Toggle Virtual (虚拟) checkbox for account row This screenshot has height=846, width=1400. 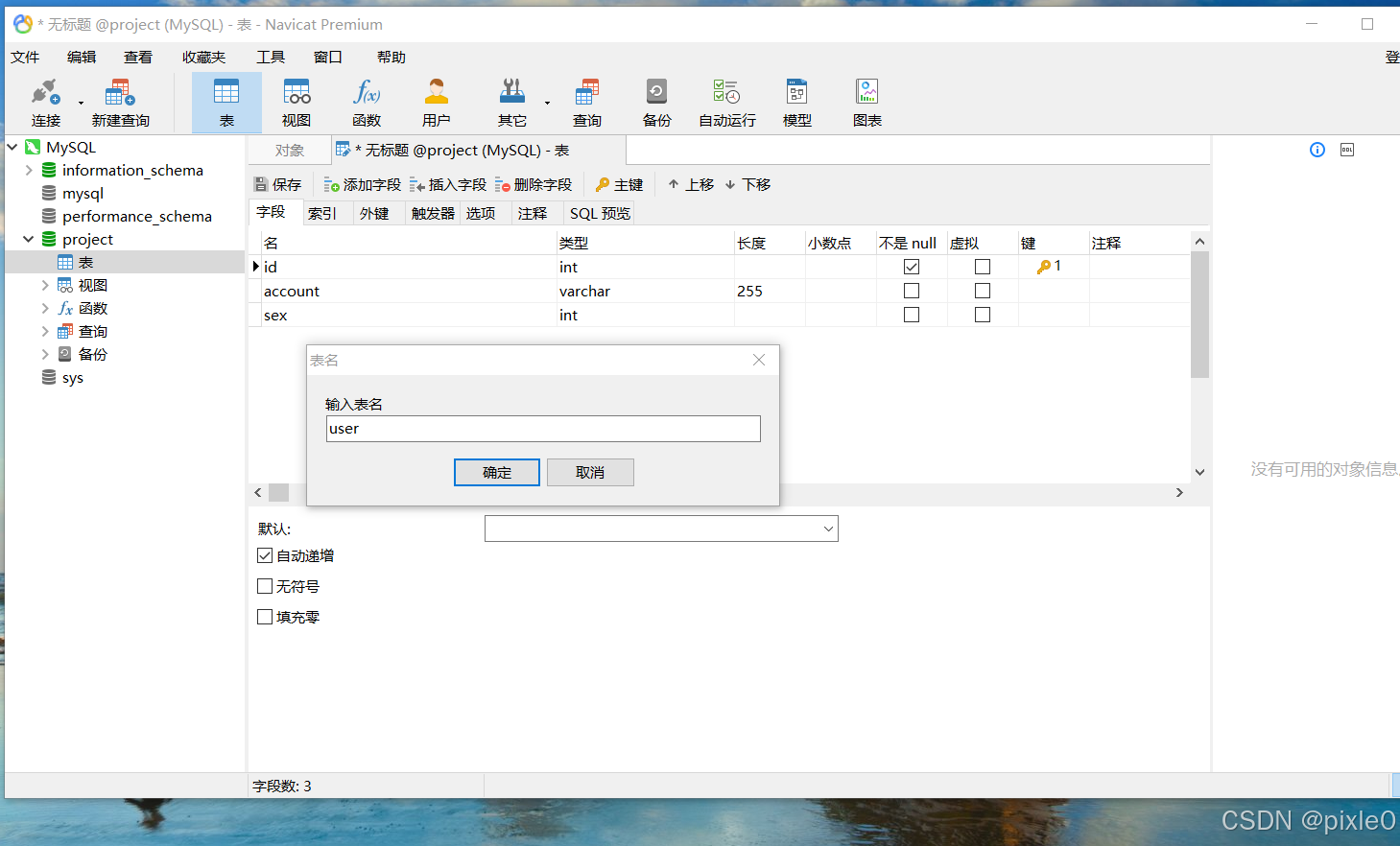pos(983,291)
